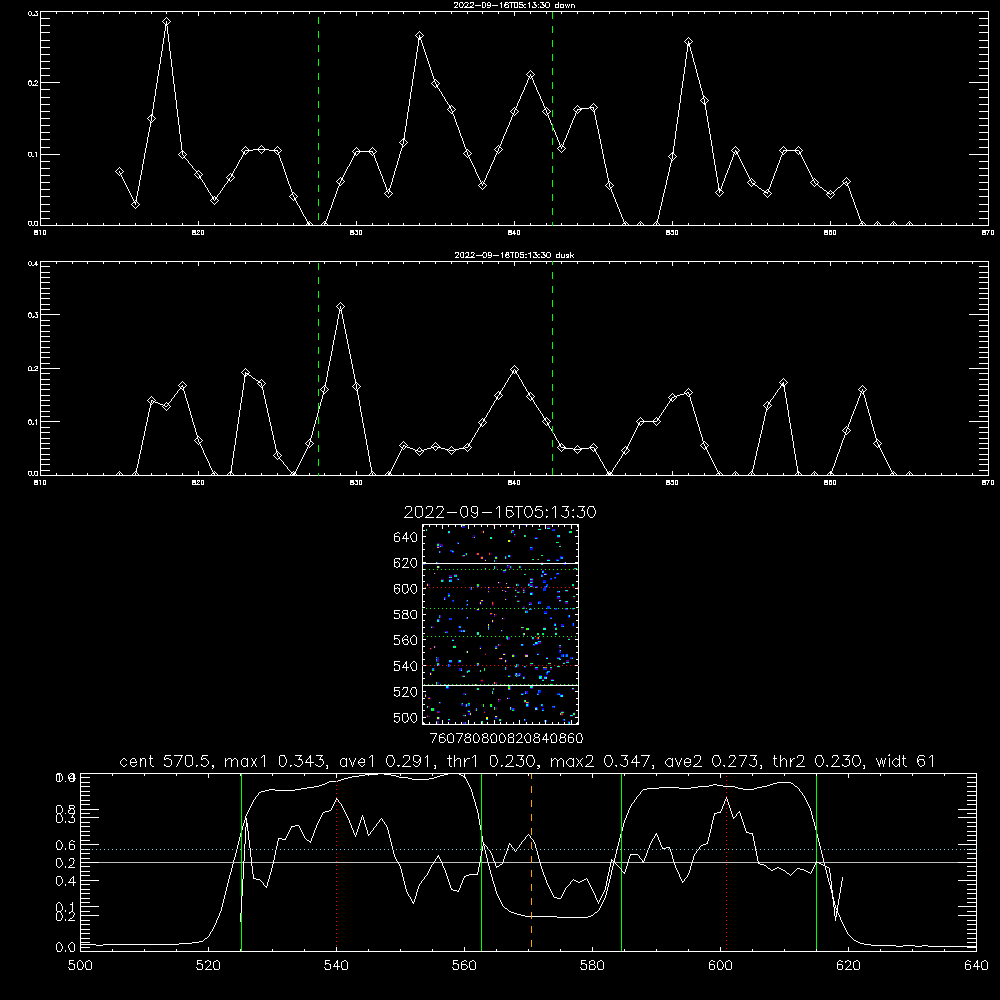Click the cyan dotted horizontal line in bottom plot
The height and width of the screenshot is (1000, 1000).
click(528, 849)
